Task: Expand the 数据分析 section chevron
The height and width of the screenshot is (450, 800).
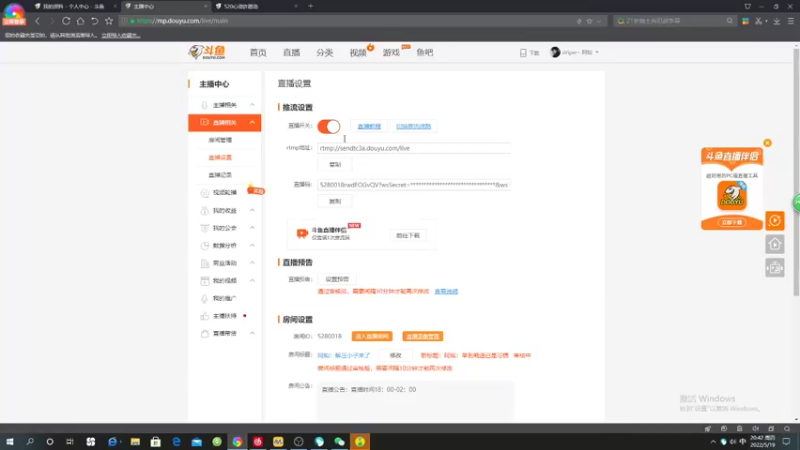Action: pos(252,245)
